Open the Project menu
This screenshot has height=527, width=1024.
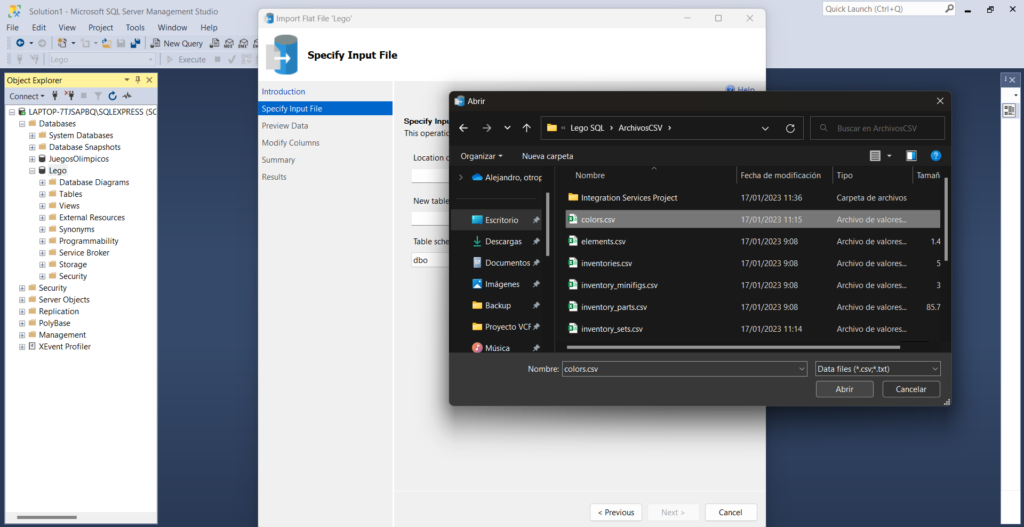click(x=100, y=28)
